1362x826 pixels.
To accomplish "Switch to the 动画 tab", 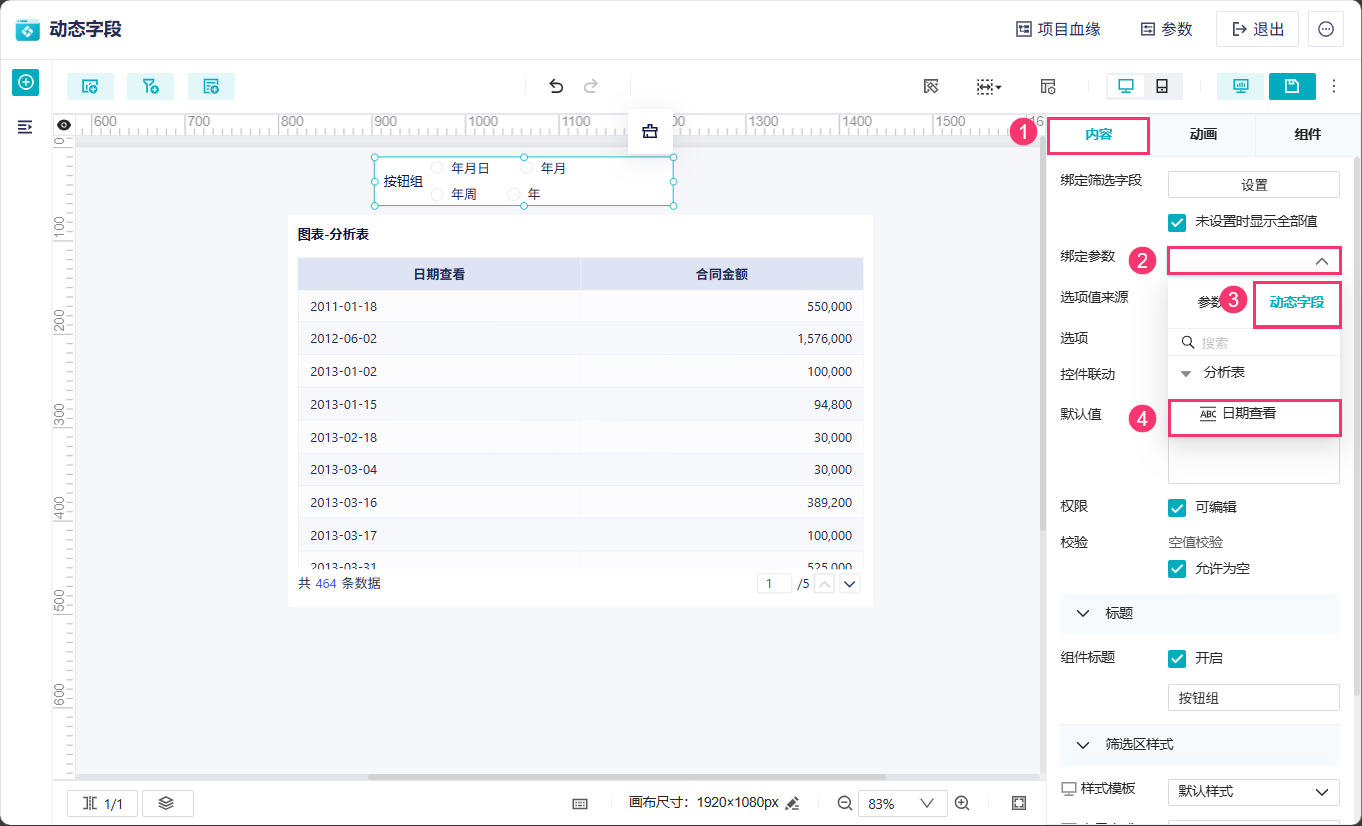I will tap(1203, 135).
